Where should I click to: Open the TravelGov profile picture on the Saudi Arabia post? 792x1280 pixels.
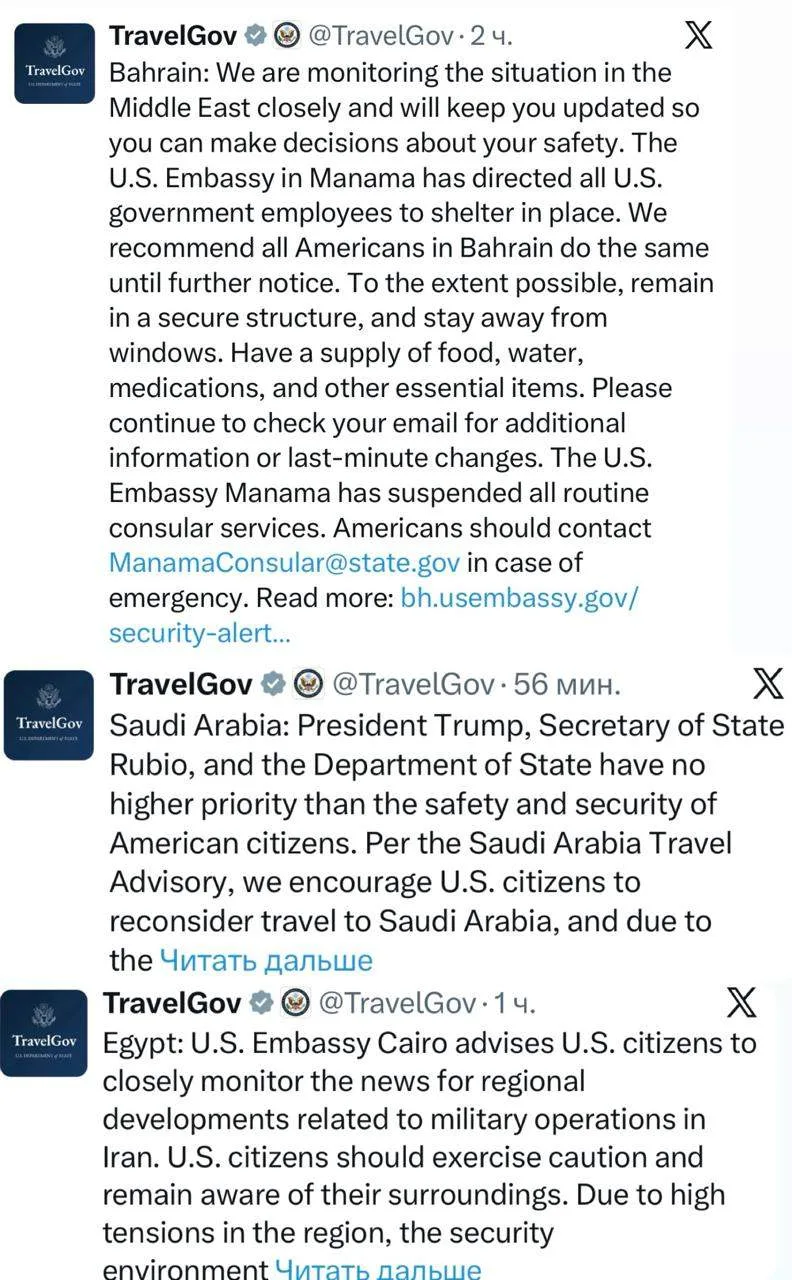(x=48, y=716)
